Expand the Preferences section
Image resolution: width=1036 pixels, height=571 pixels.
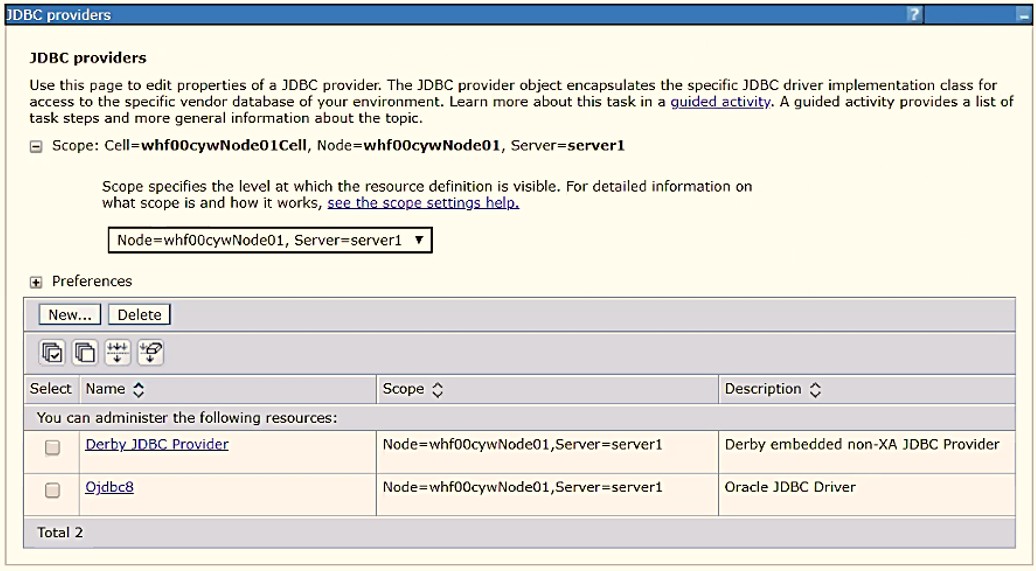pos(36,282)
